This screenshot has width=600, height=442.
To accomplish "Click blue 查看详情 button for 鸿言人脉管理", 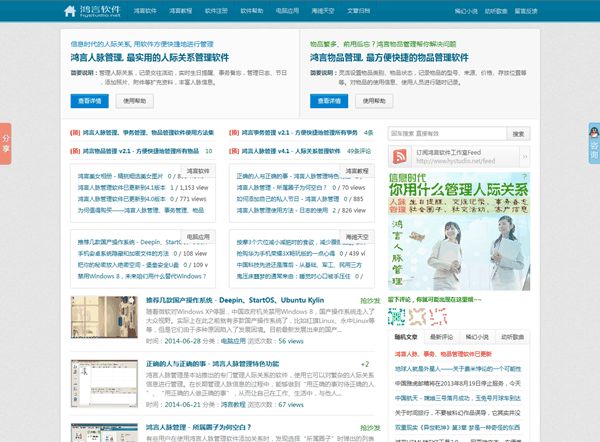I will pos(90,101).
